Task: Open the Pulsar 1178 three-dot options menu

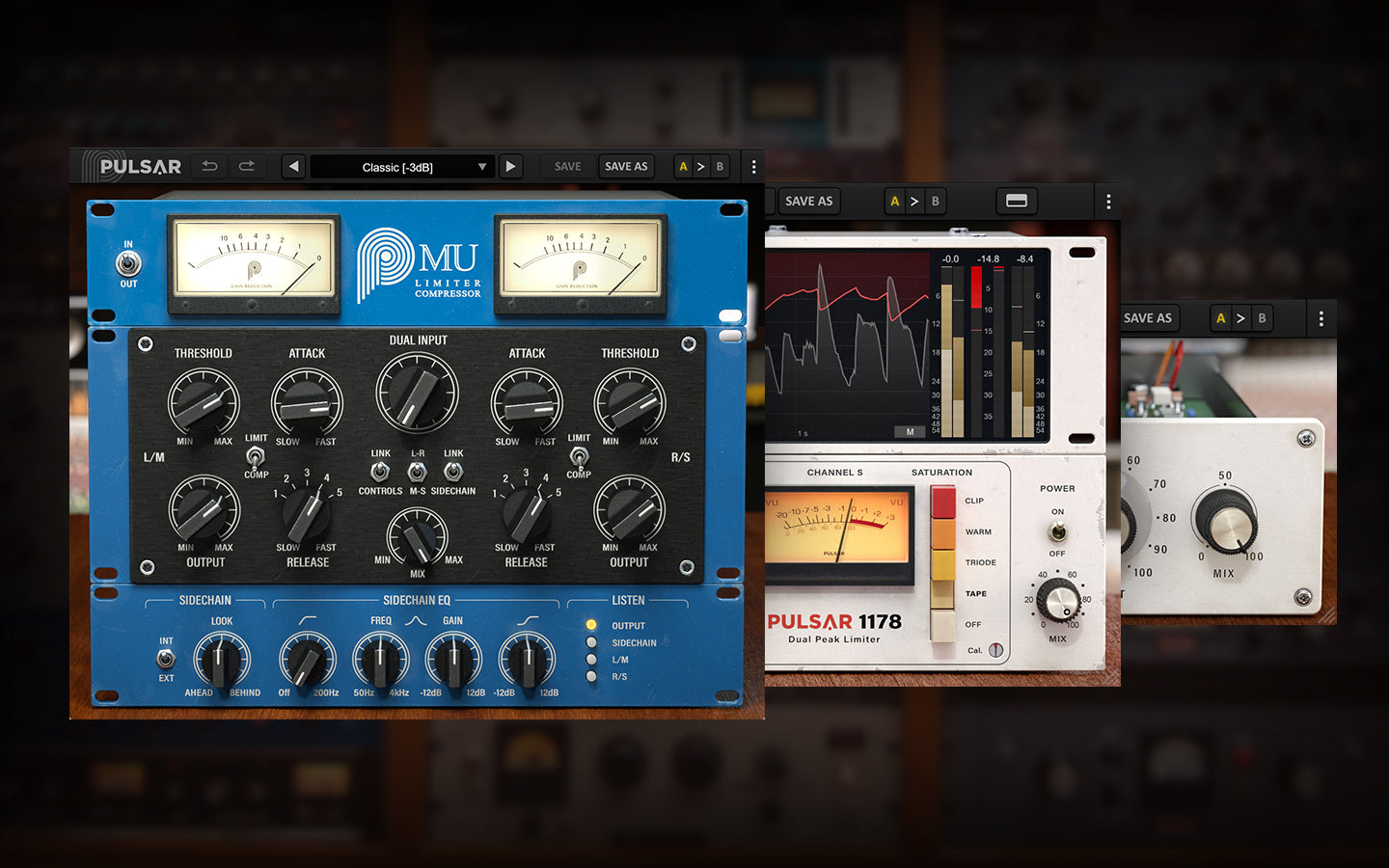Action: pyautogui.click(x=1106, y=201)
